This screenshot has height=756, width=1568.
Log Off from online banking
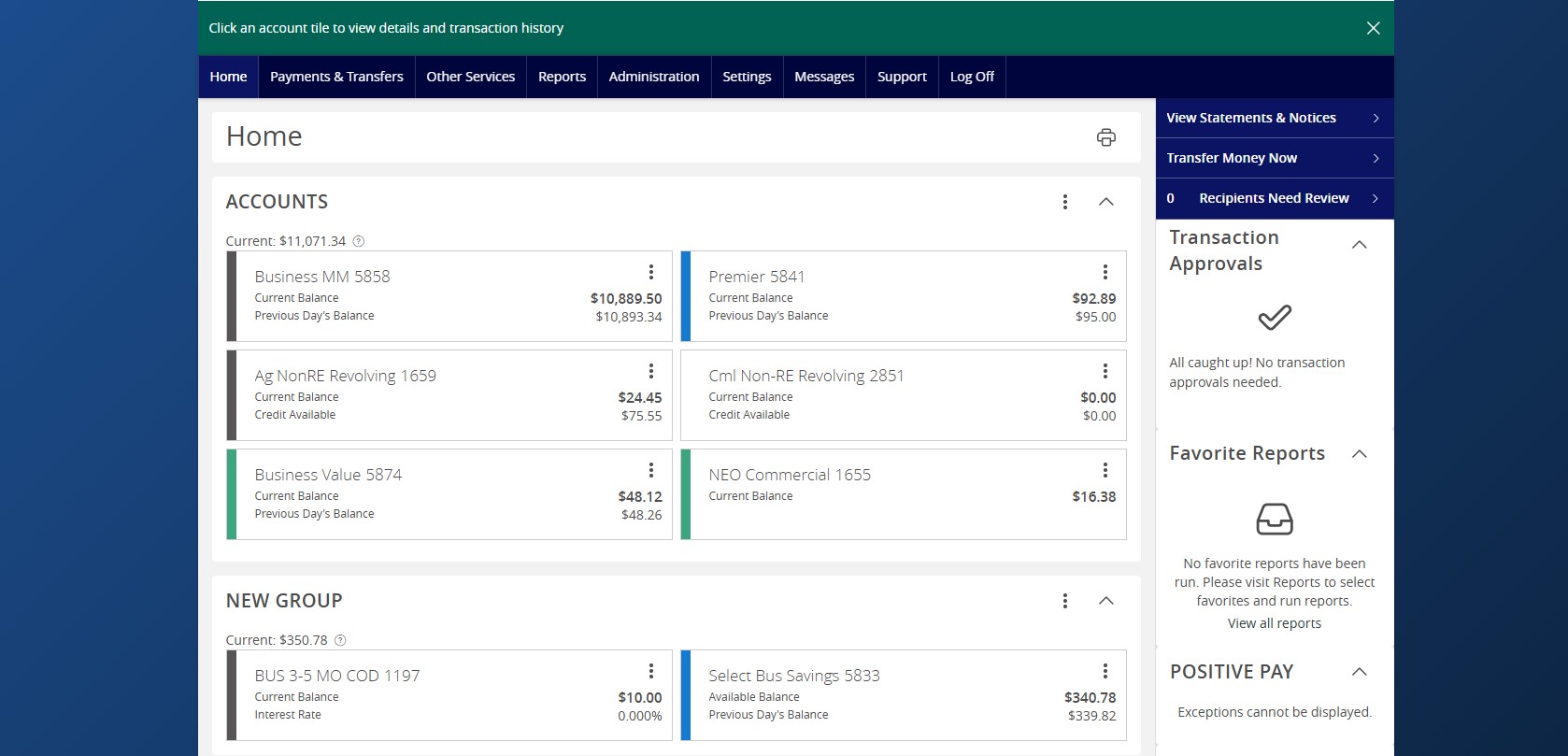pos(972,77)
